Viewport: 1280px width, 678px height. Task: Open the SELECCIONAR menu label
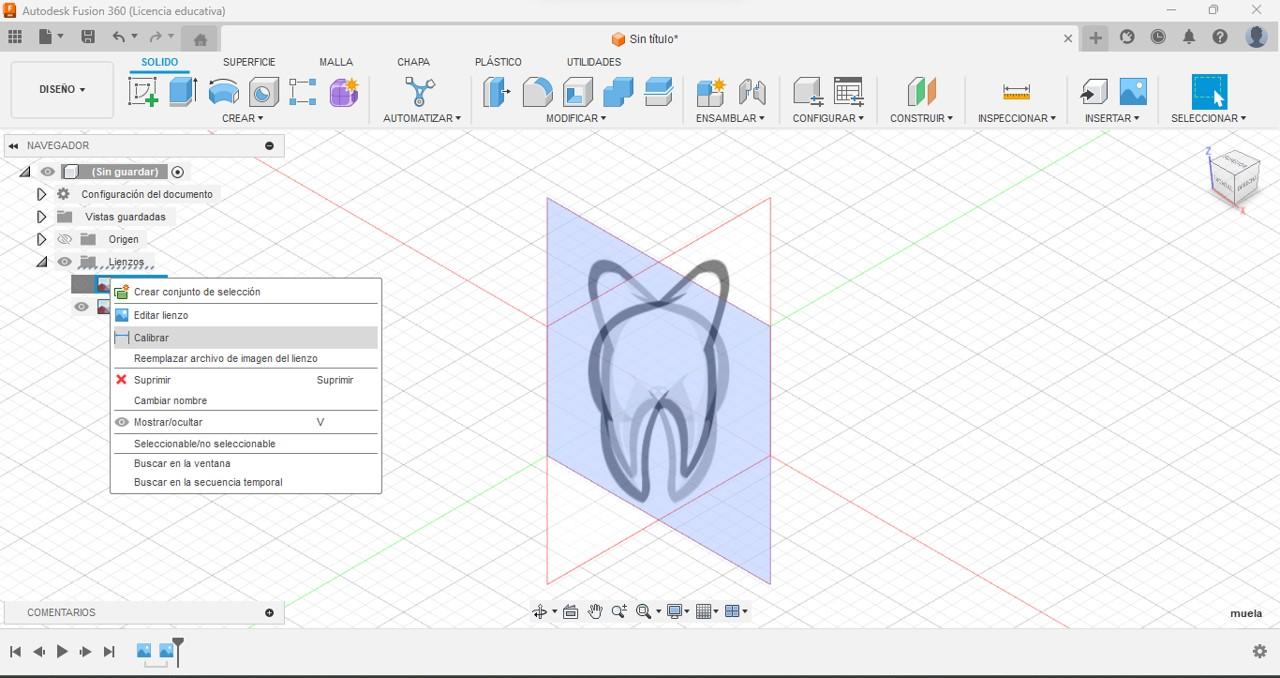pos(1209,118)
